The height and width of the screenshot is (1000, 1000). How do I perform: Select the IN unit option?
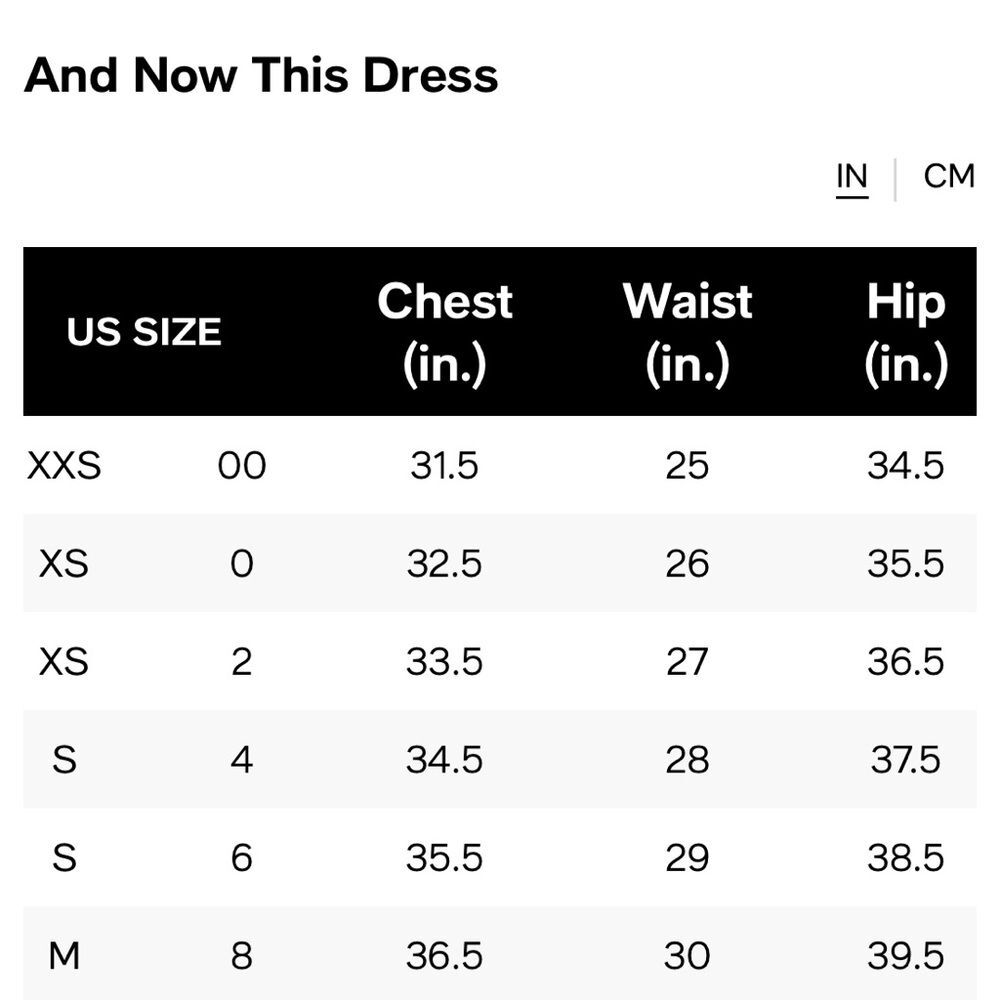point(851,176)
